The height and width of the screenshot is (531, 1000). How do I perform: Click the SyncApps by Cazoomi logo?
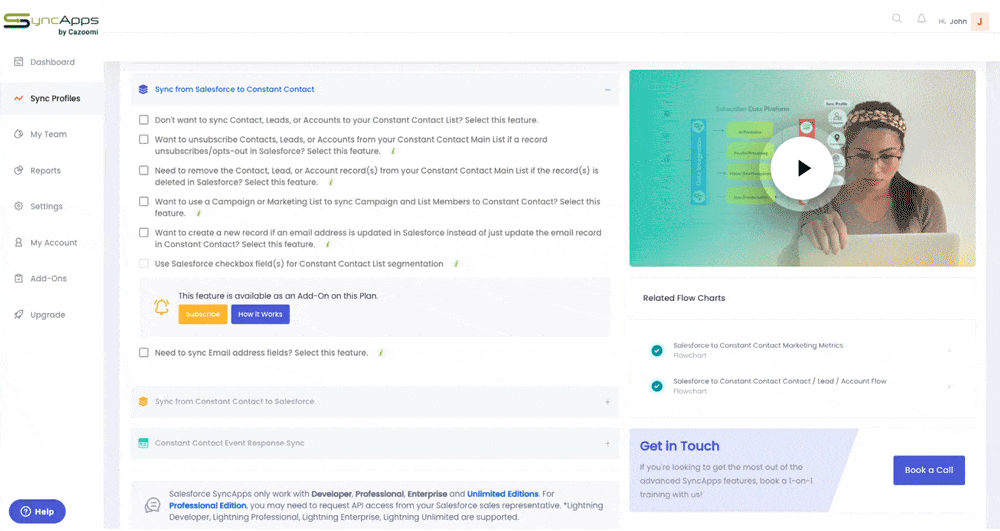pyautogui.click(x=51, y=24)
